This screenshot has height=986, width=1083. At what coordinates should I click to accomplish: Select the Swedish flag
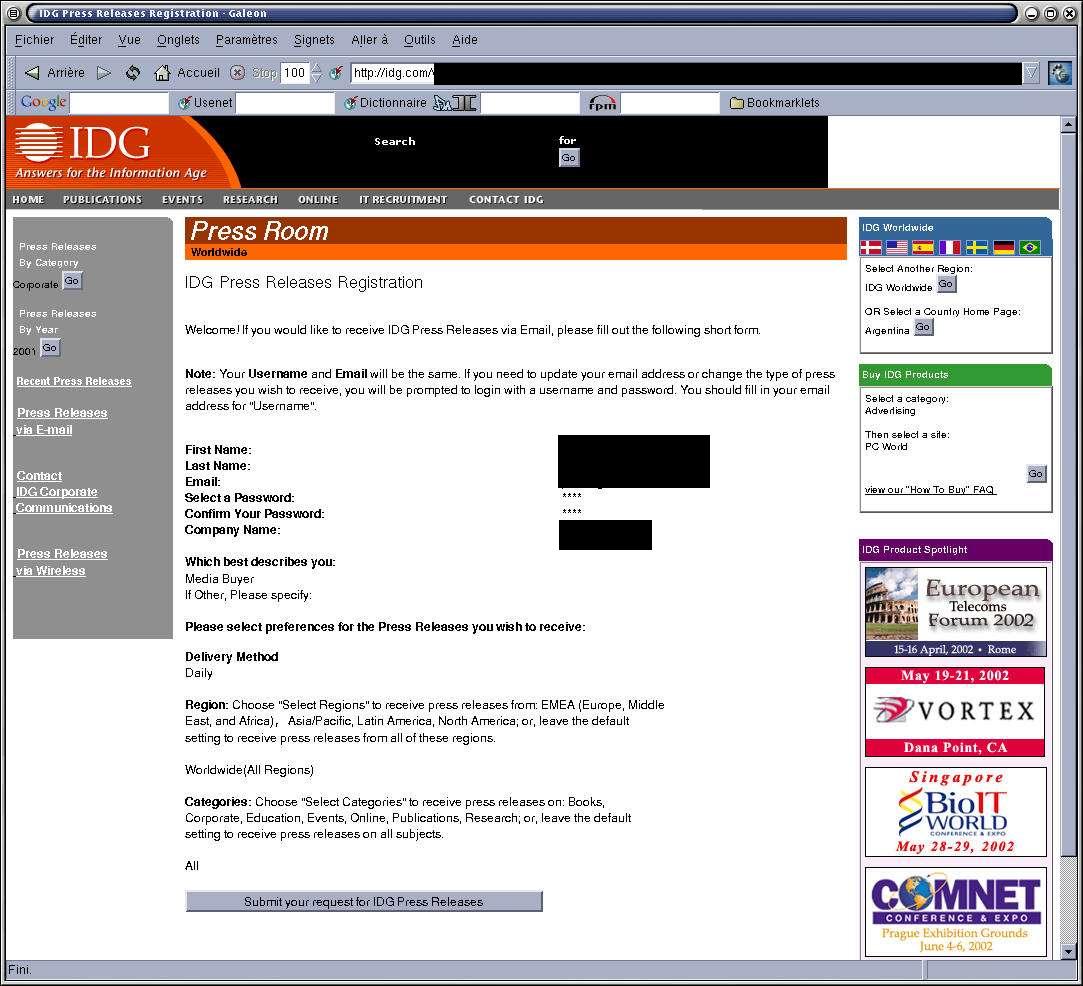(977, 247)
